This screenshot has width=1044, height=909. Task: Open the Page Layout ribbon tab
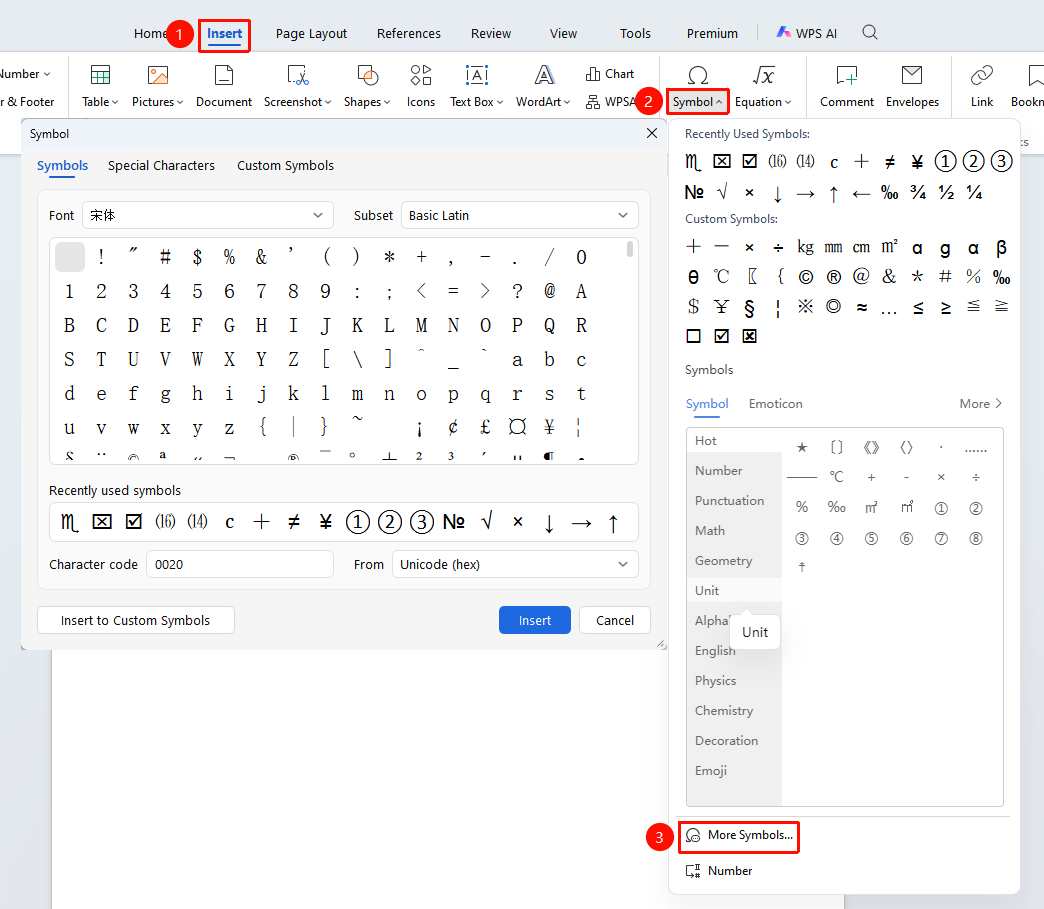tap(311, 33)
